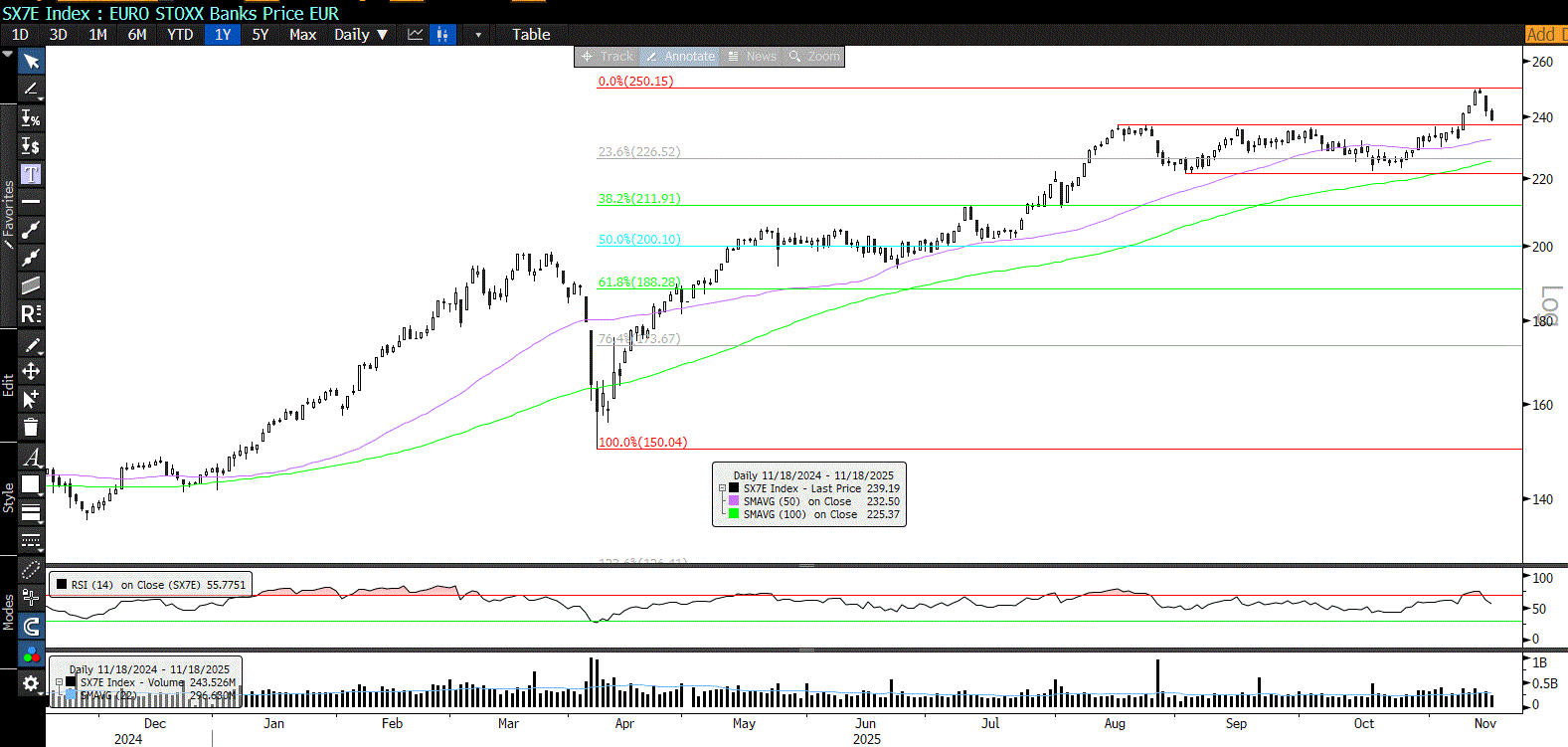
Task: Click the trash delete annotation icon
Action: click(x=31, y=428)
